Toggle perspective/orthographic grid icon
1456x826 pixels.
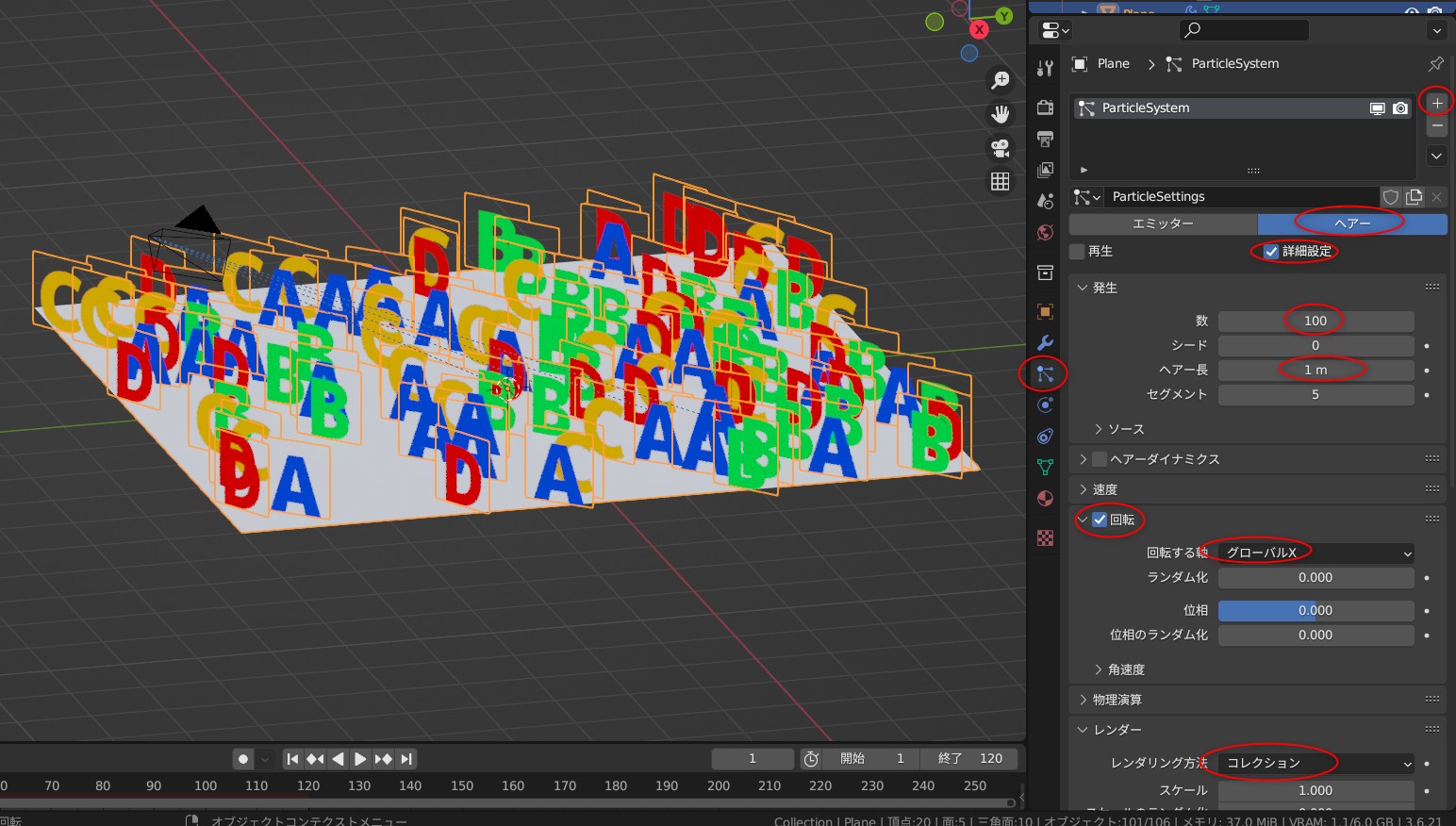pyautogui.click(x=1000, y=181)
